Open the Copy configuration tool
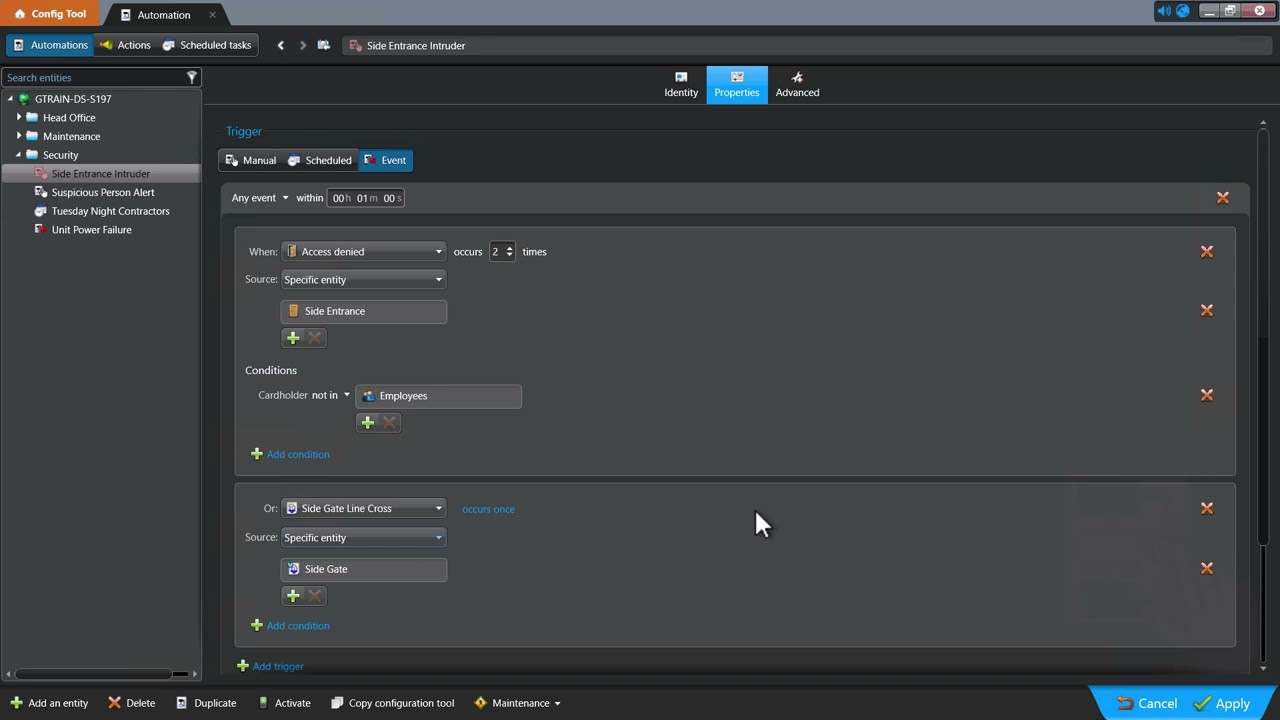 [392, 703]
